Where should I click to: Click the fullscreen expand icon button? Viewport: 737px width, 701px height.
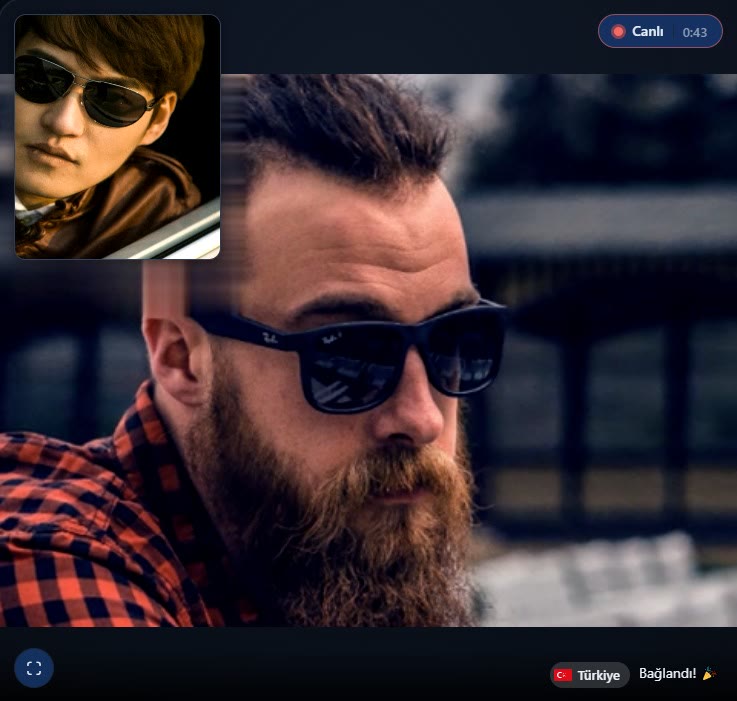click(34, 668)
